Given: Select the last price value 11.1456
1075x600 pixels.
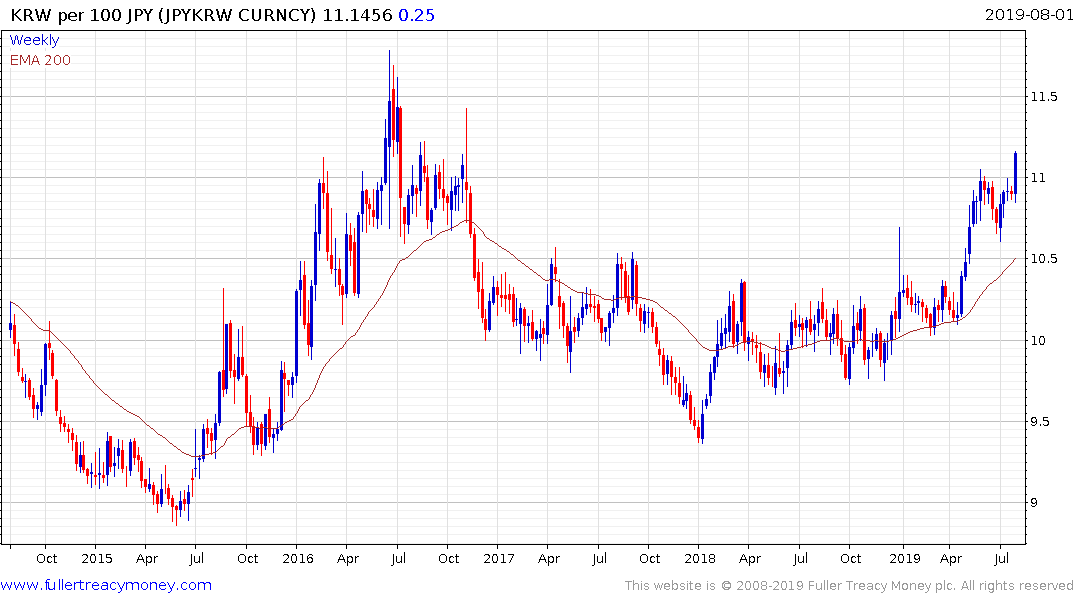Looking at the screenshot, I should (357, 15).
